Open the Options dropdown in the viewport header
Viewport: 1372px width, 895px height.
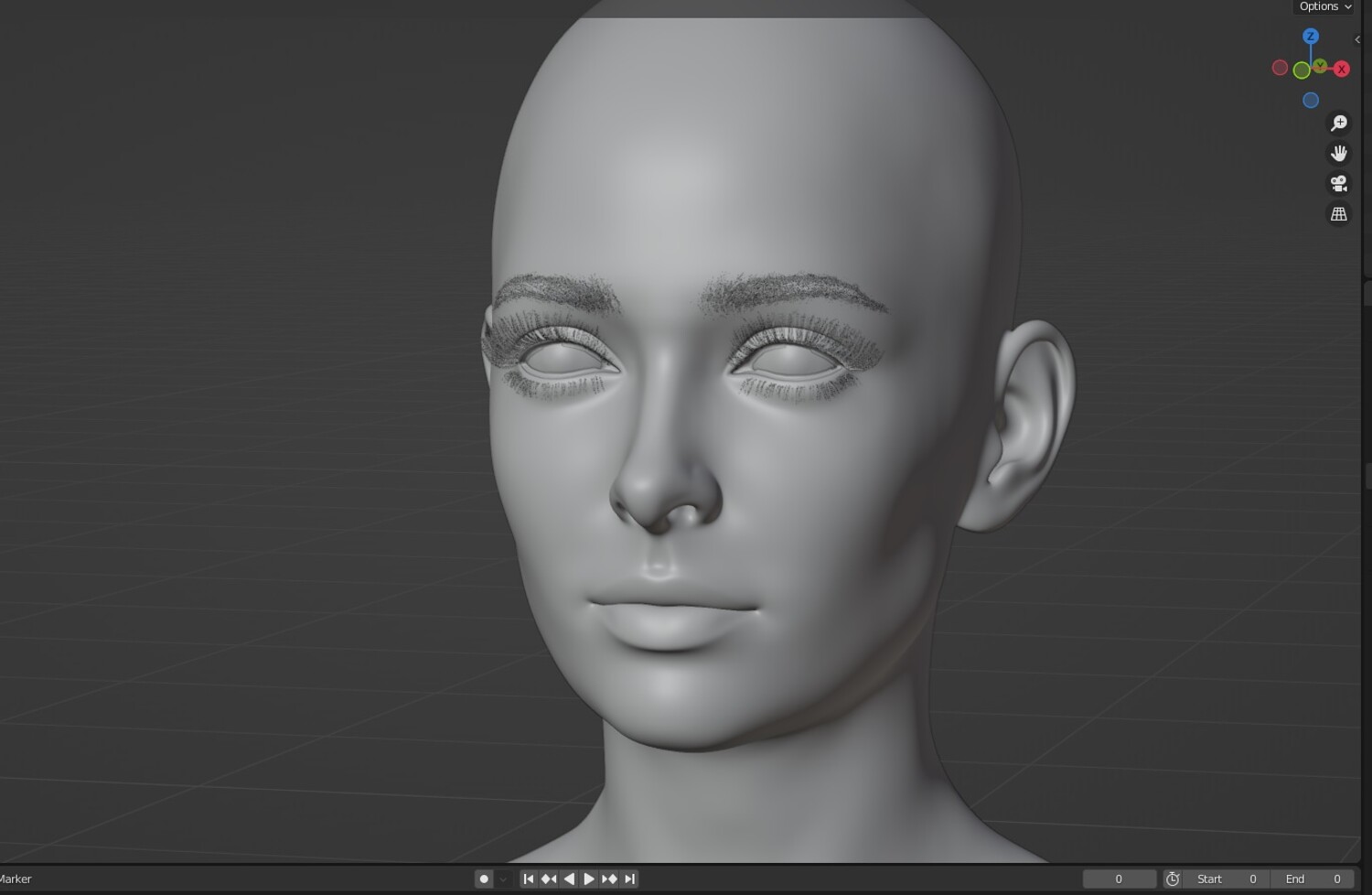click(1324, 6)
